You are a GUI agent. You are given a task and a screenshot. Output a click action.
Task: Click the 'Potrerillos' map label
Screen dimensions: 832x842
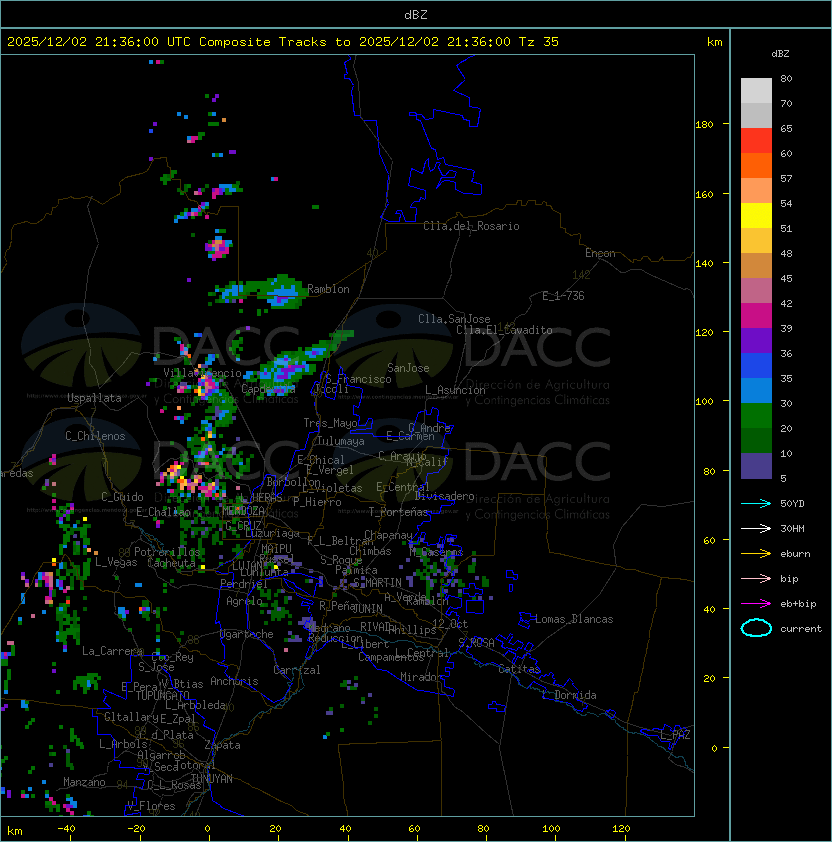pyautogui.click(x=167, y=552)
